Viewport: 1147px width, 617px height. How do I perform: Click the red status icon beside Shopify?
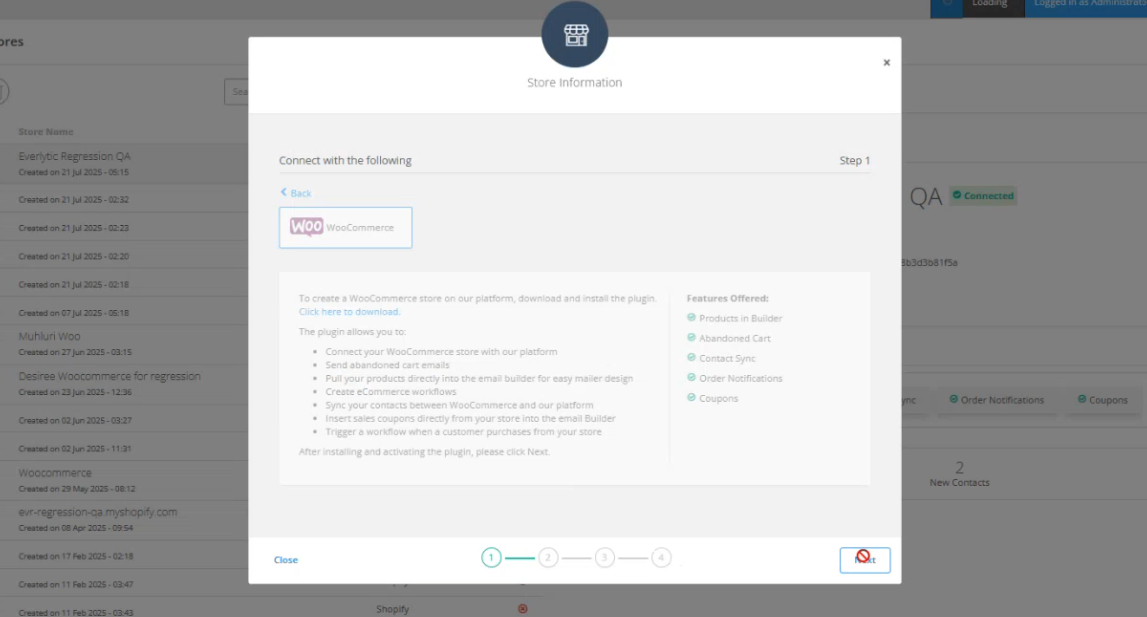pyautogui.click(x=522, y=609)
